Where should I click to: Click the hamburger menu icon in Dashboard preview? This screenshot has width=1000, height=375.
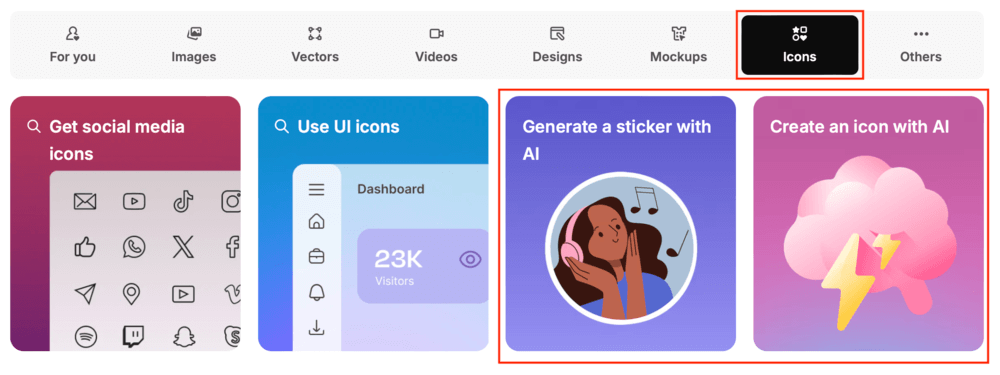(x=316, y=189)
